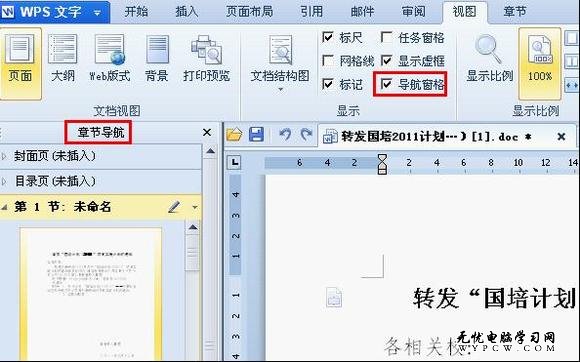Click the thumbnail list scroll up arrow
Image resolution: width=580 pixels, height=362 pixels.
[193, 227]
